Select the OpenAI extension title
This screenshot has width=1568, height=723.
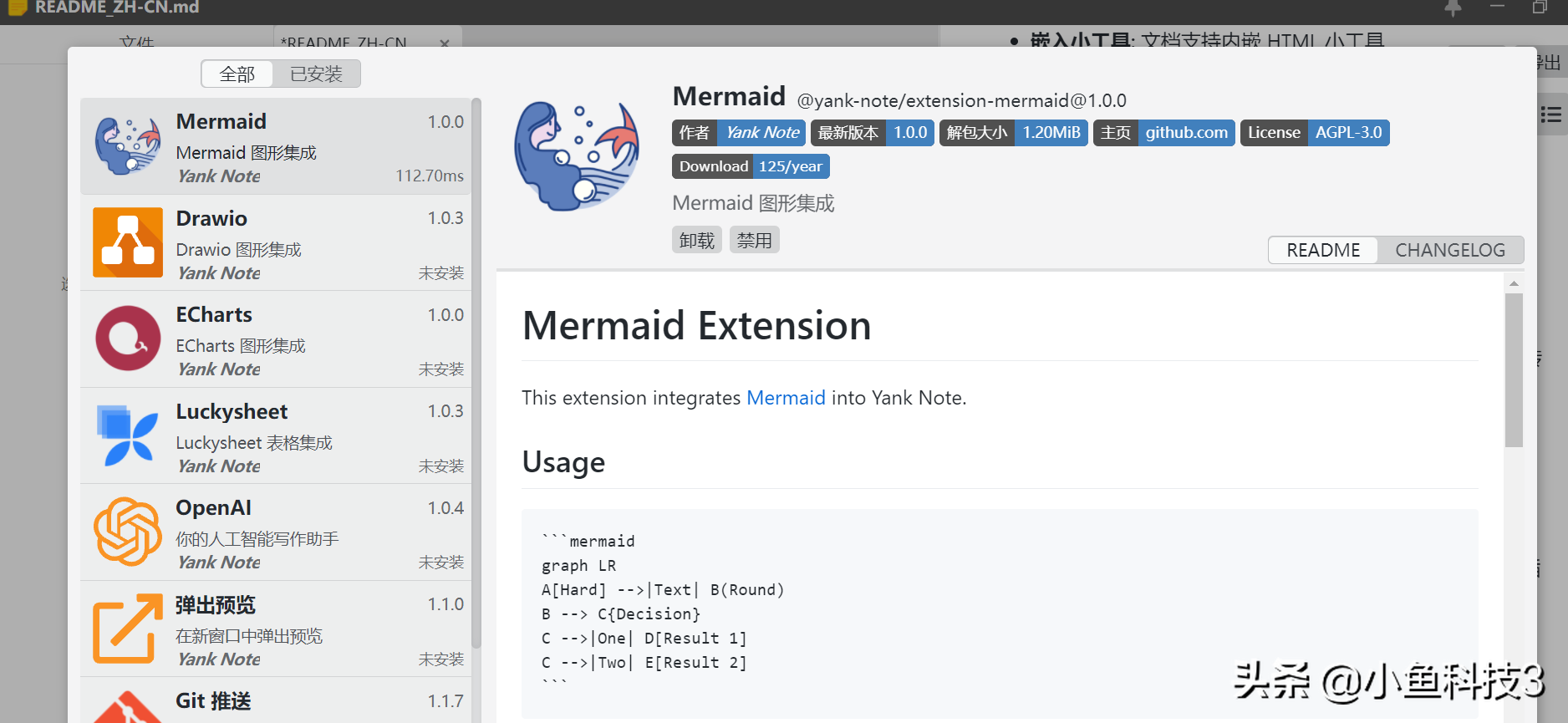click(213, 507)
